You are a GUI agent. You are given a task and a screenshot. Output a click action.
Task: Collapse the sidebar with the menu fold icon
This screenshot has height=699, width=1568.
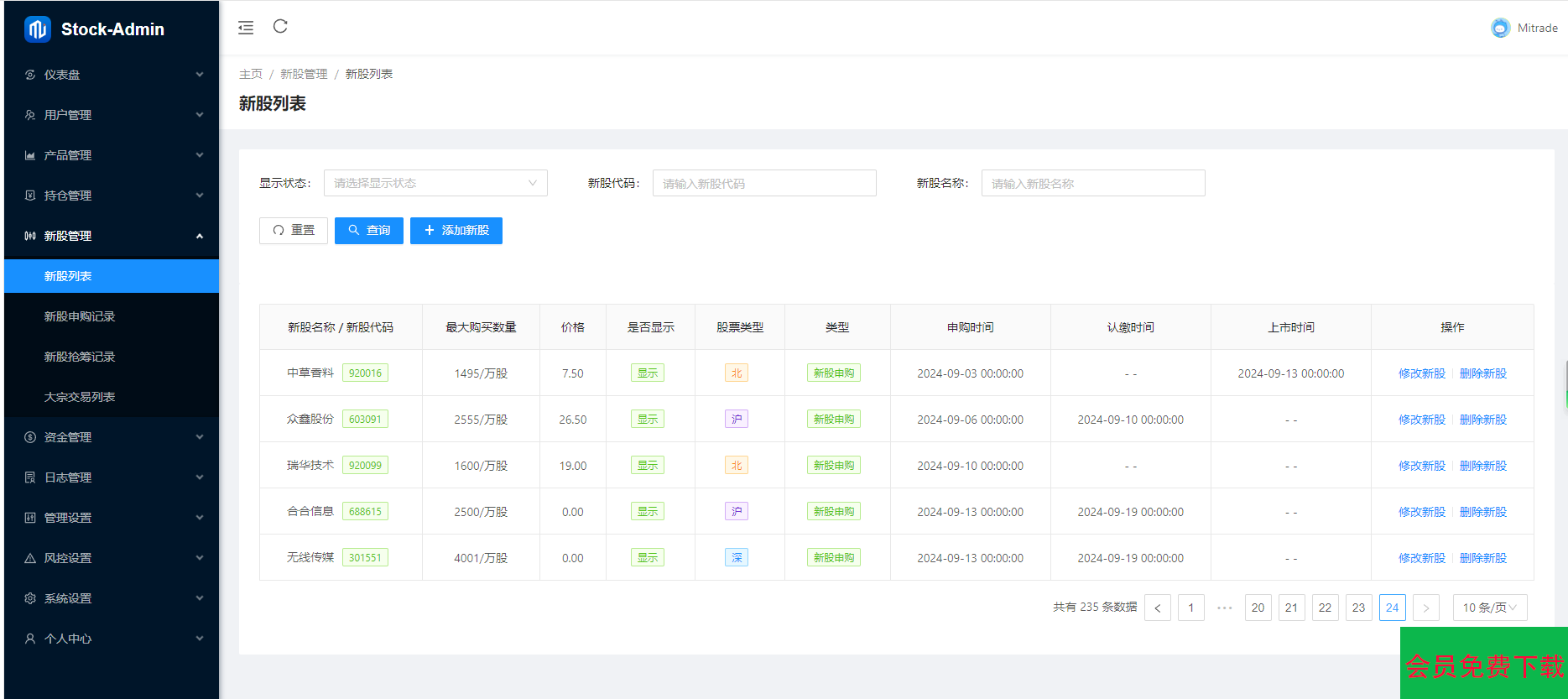(246, 28)
